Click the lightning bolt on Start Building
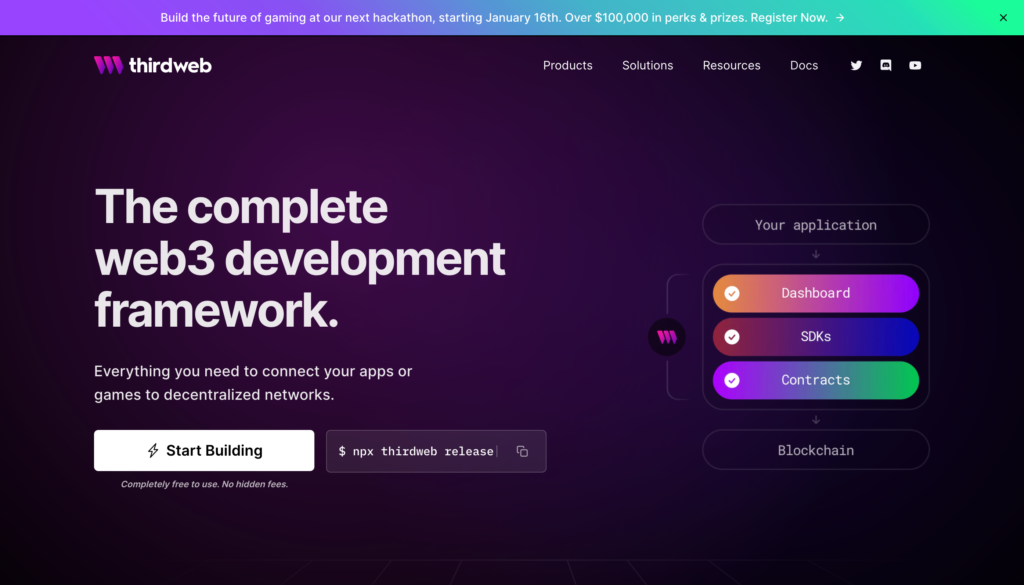This screenshot has height=585, width=1024. pos(153,451)
